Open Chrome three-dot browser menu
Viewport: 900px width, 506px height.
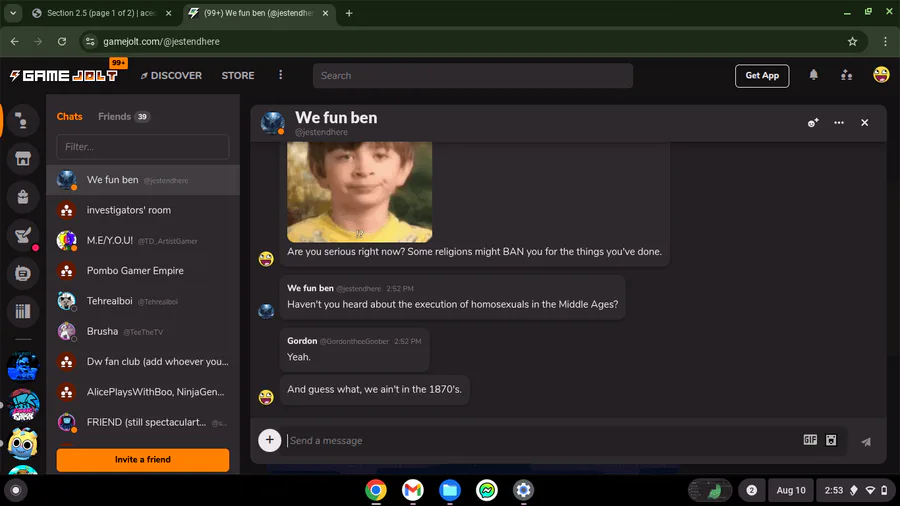pyautogui.click(x=885, y=41)
